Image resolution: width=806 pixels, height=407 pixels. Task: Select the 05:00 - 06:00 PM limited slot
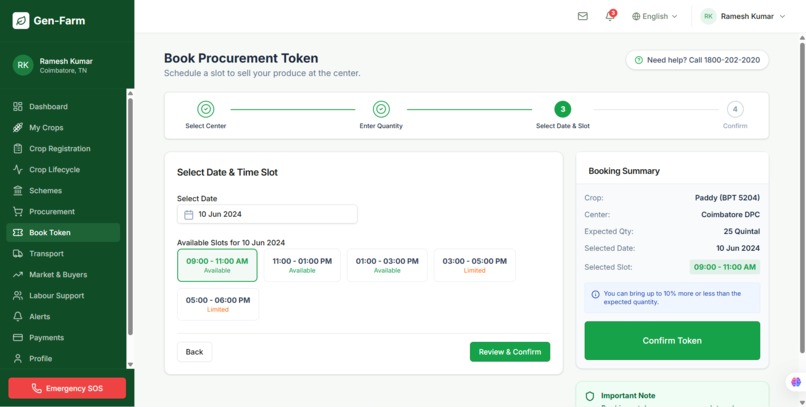(x=218, y=304)
